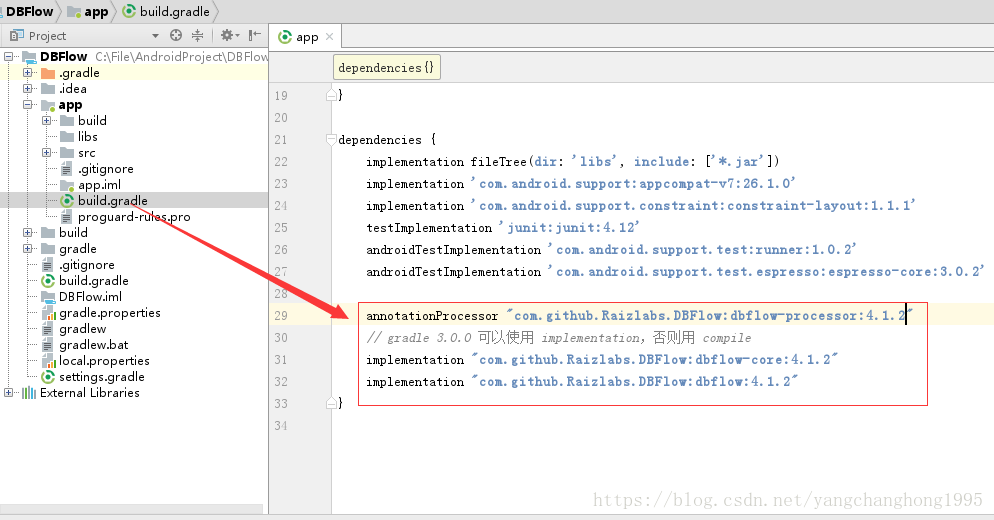Click the appcompat-v7 dependency line

580,184
